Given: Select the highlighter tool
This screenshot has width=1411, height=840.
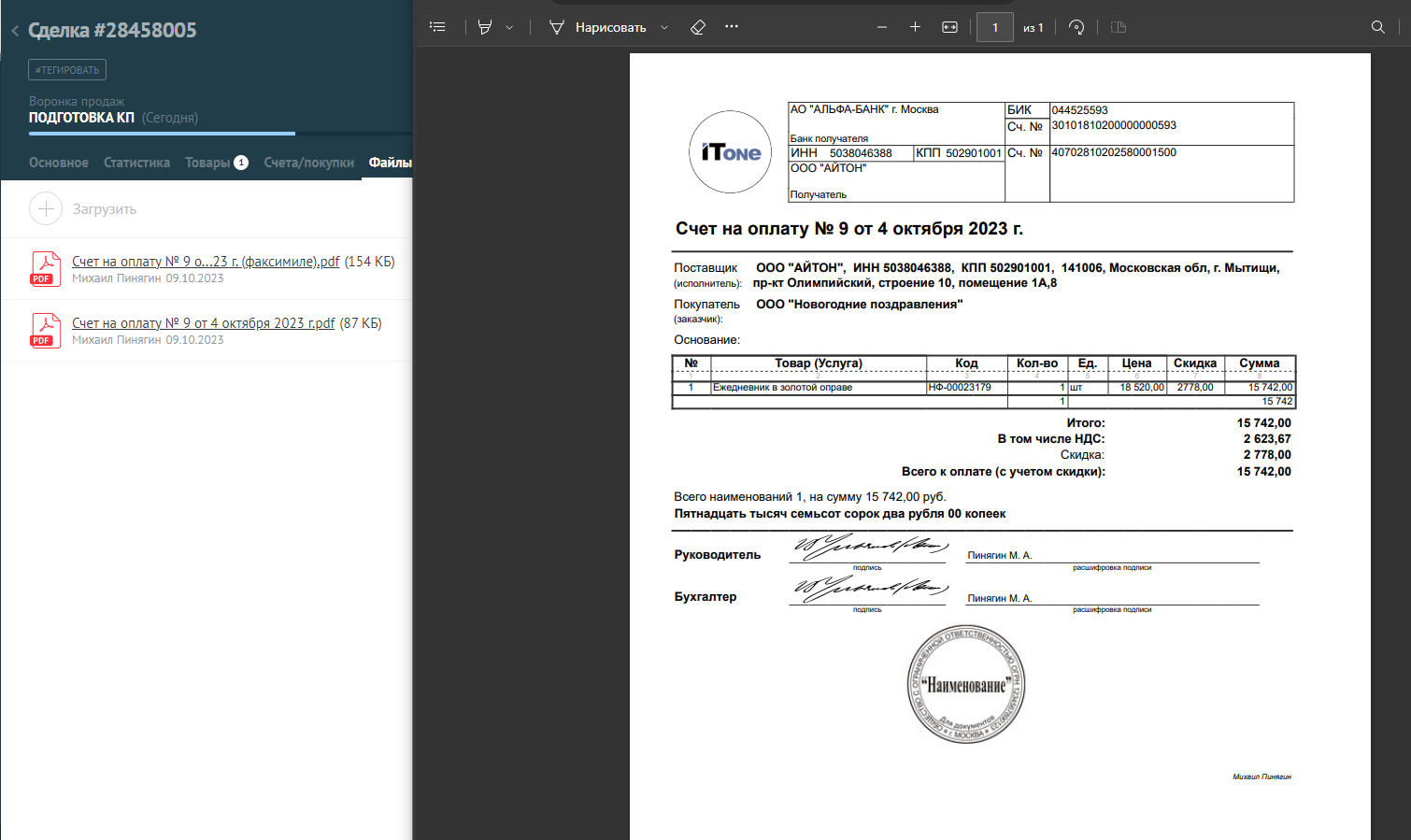Looking at the screenshot, I should click(x=485, y=27).
